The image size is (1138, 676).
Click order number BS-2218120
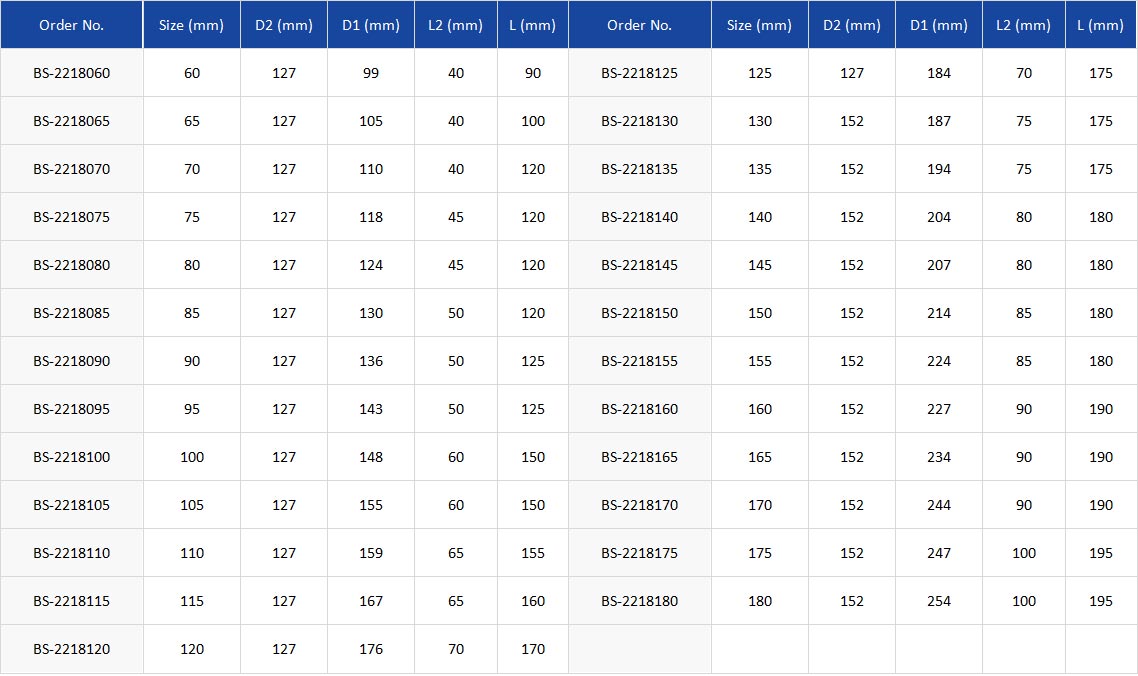point(71,649)
